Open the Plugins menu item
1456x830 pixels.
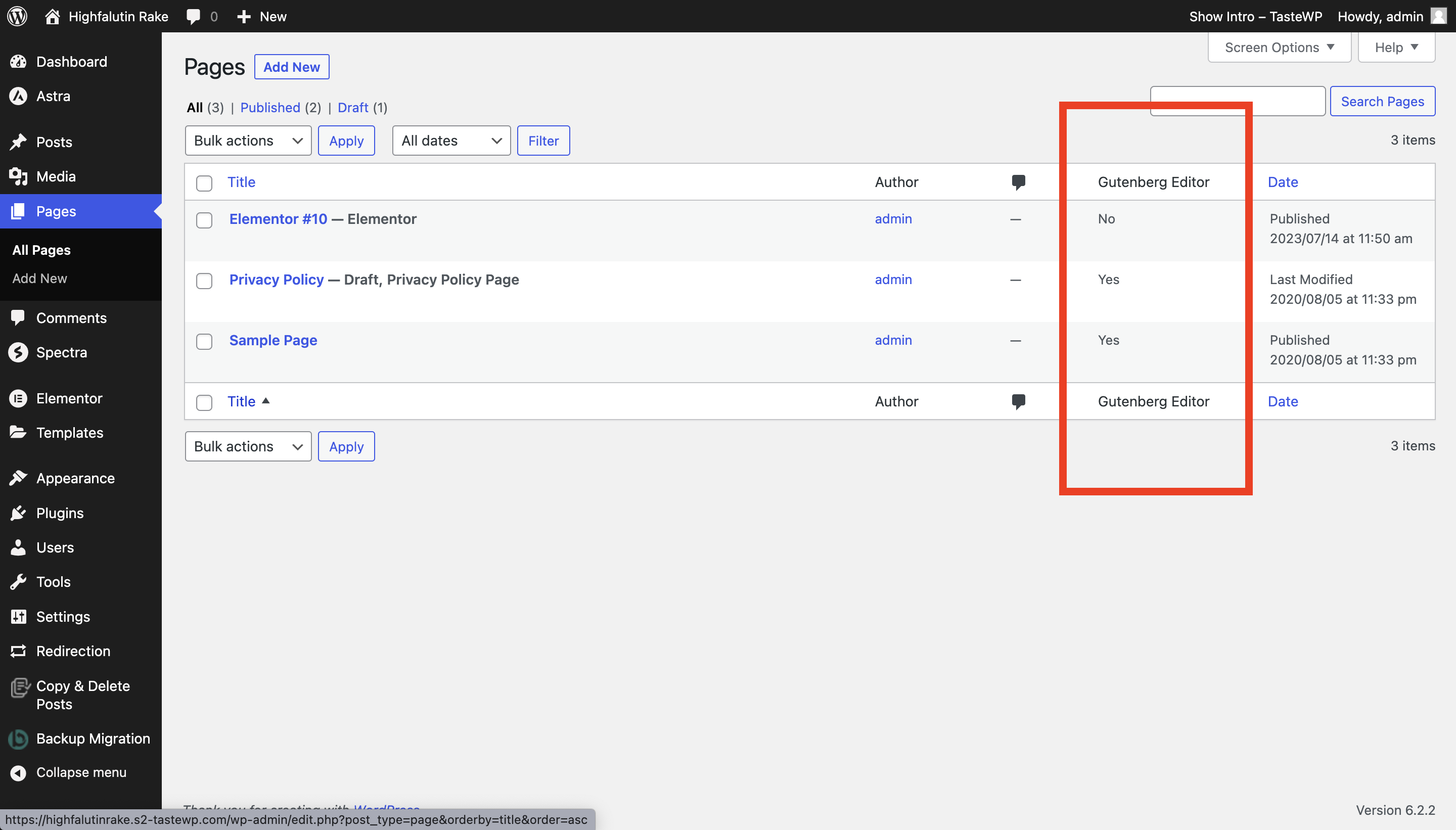coord(60,513)
